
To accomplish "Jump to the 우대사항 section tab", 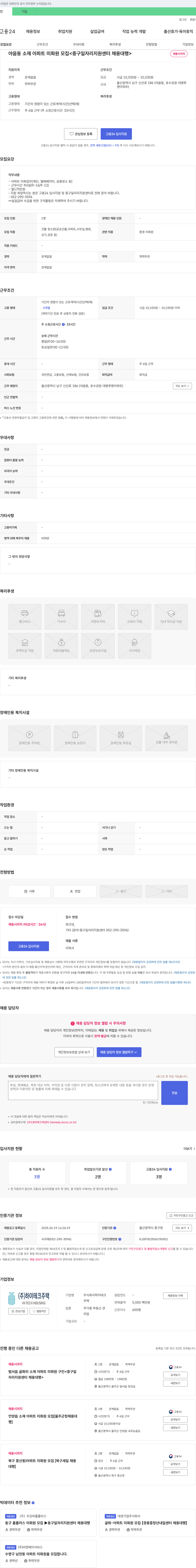I will coord(79,44).
